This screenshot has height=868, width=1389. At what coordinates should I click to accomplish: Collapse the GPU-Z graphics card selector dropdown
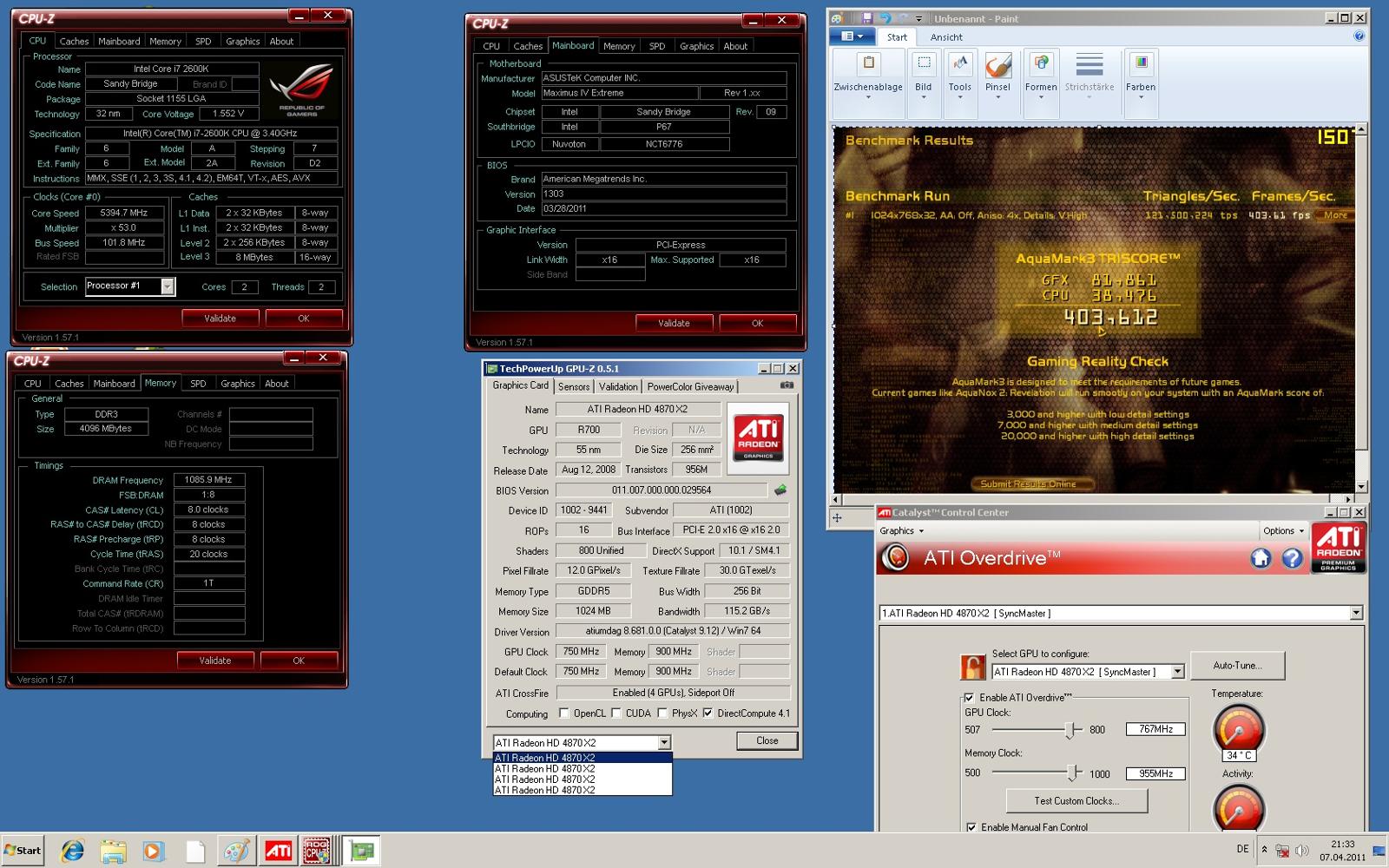(664, 743)
